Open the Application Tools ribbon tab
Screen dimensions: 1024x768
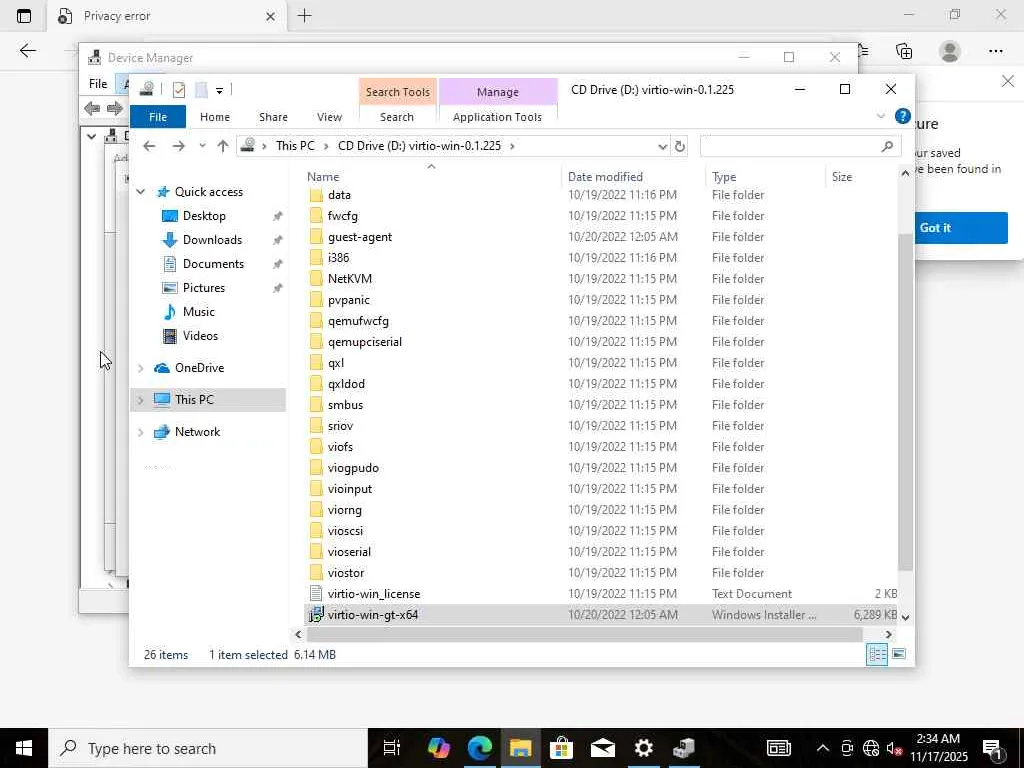click(497, 117)
